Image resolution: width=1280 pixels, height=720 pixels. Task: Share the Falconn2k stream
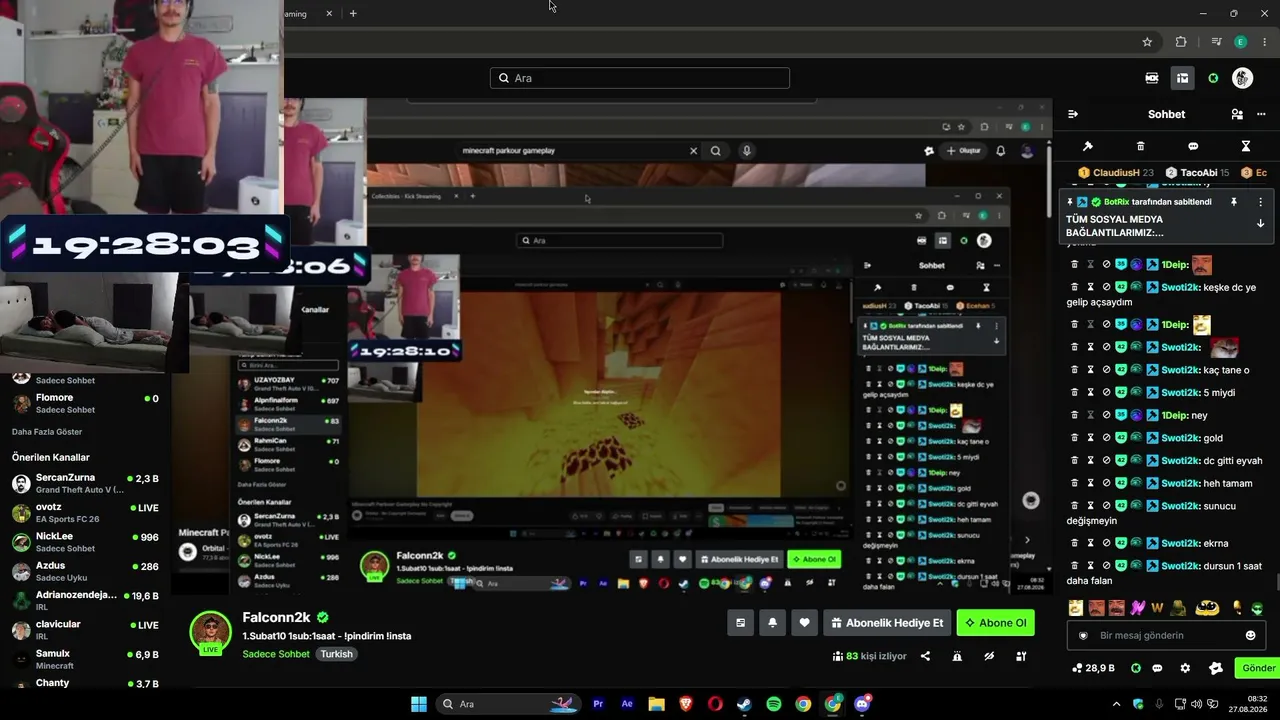[925, 656]
